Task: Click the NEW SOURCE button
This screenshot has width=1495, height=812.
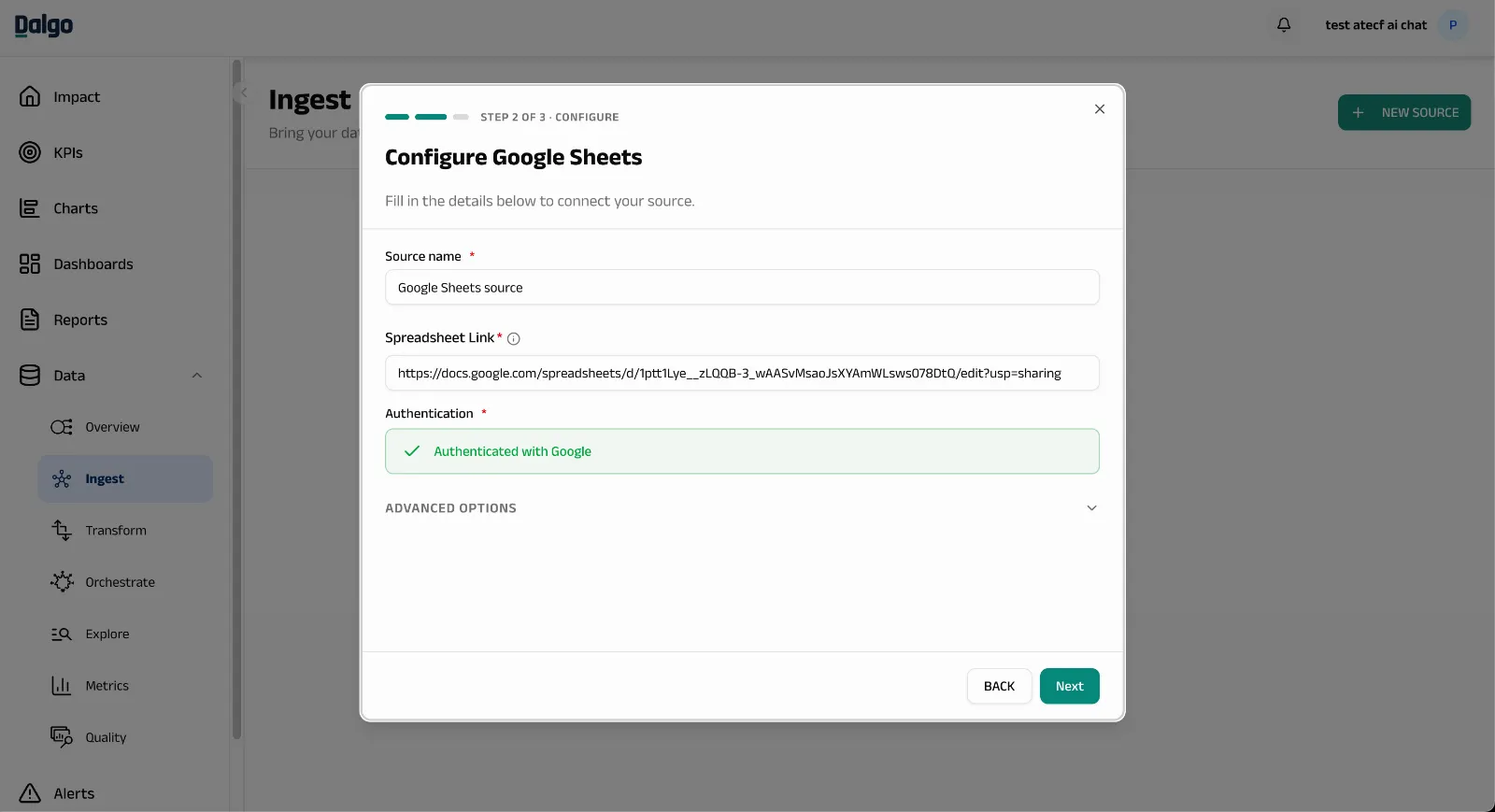Action: [x=1404, y=112]
